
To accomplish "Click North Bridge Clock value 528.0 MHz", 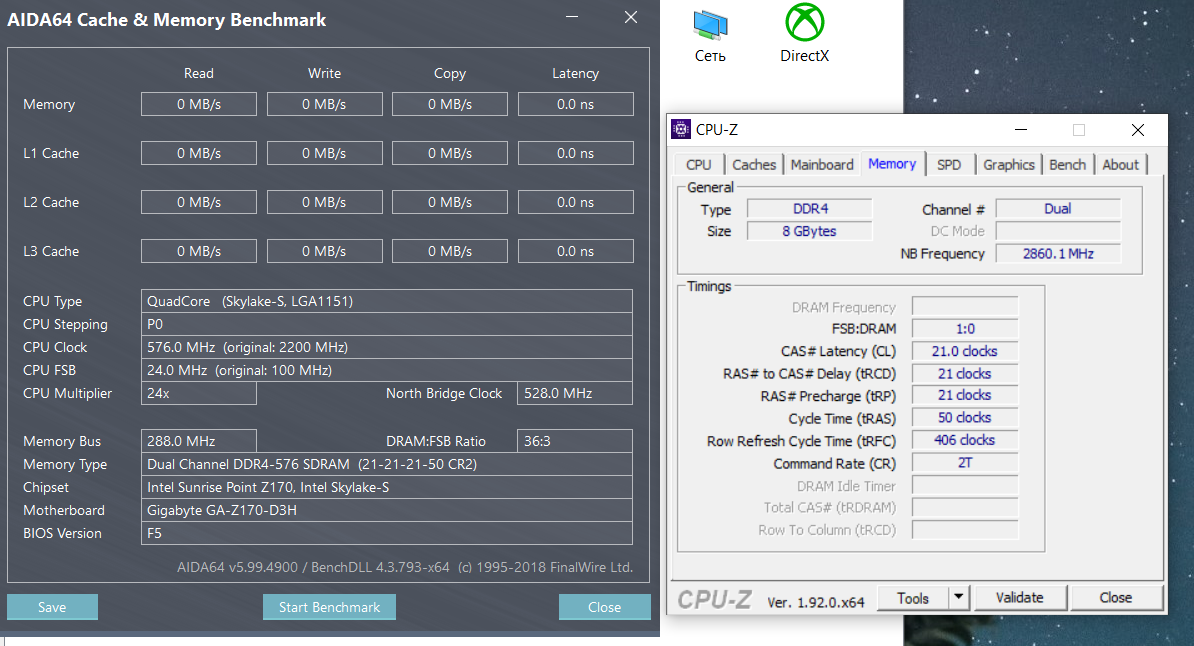I will click(x=575, y=393).
